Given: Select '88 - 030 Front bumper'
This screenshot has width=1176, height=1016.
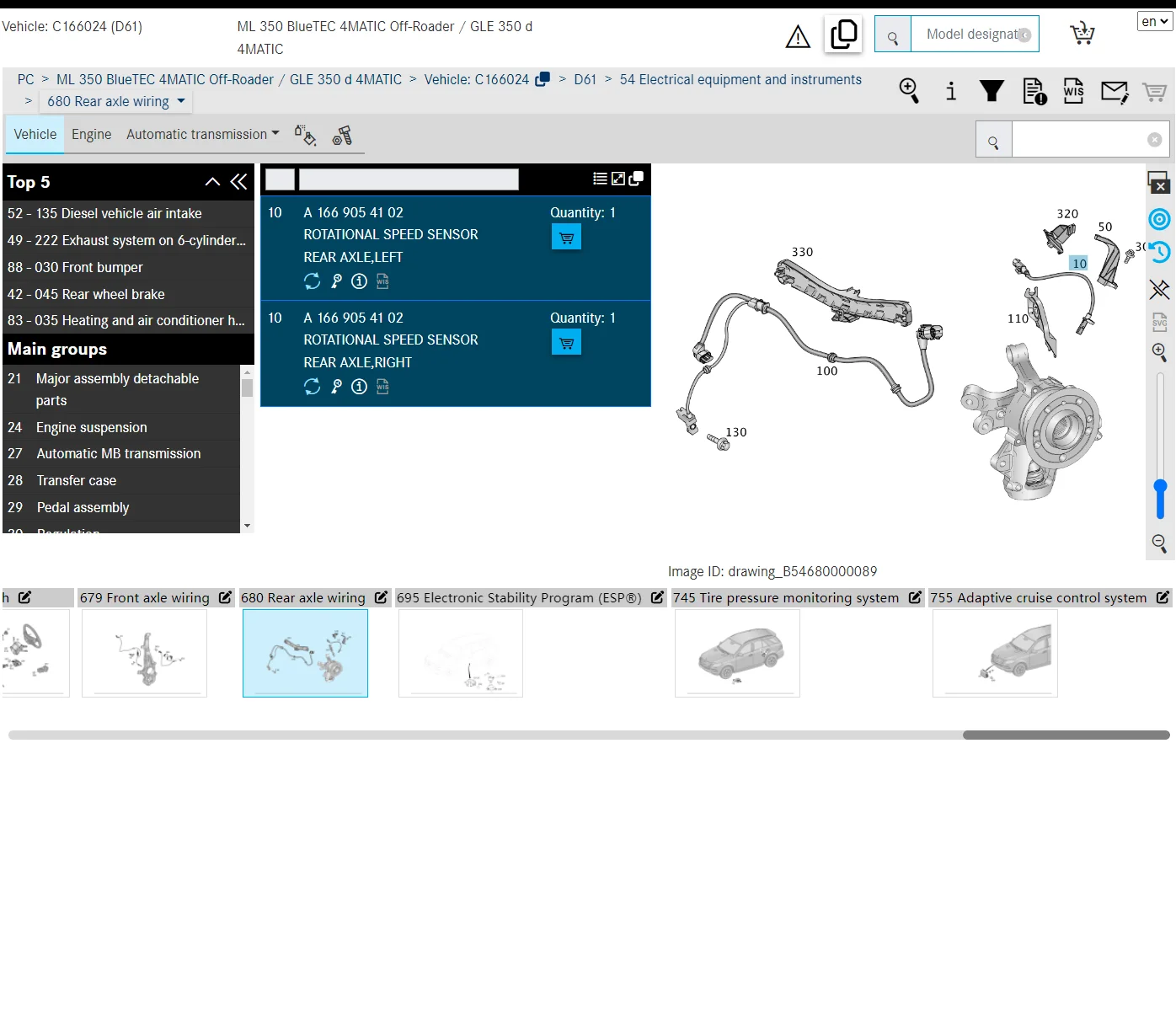Looking at the screenshot, I should 128,268.
